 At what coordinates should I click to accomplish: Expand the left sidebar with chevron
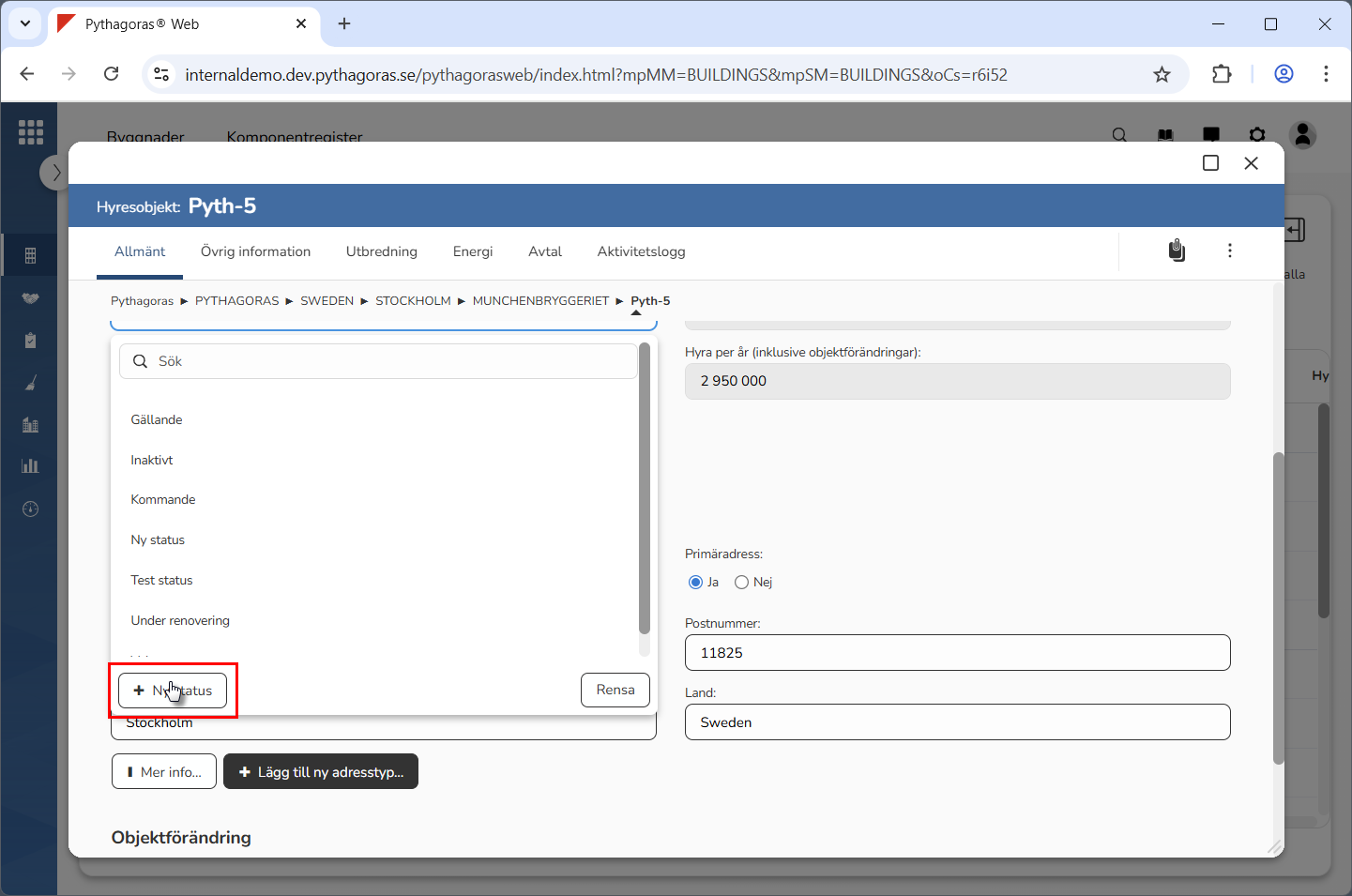coord(55,173)
